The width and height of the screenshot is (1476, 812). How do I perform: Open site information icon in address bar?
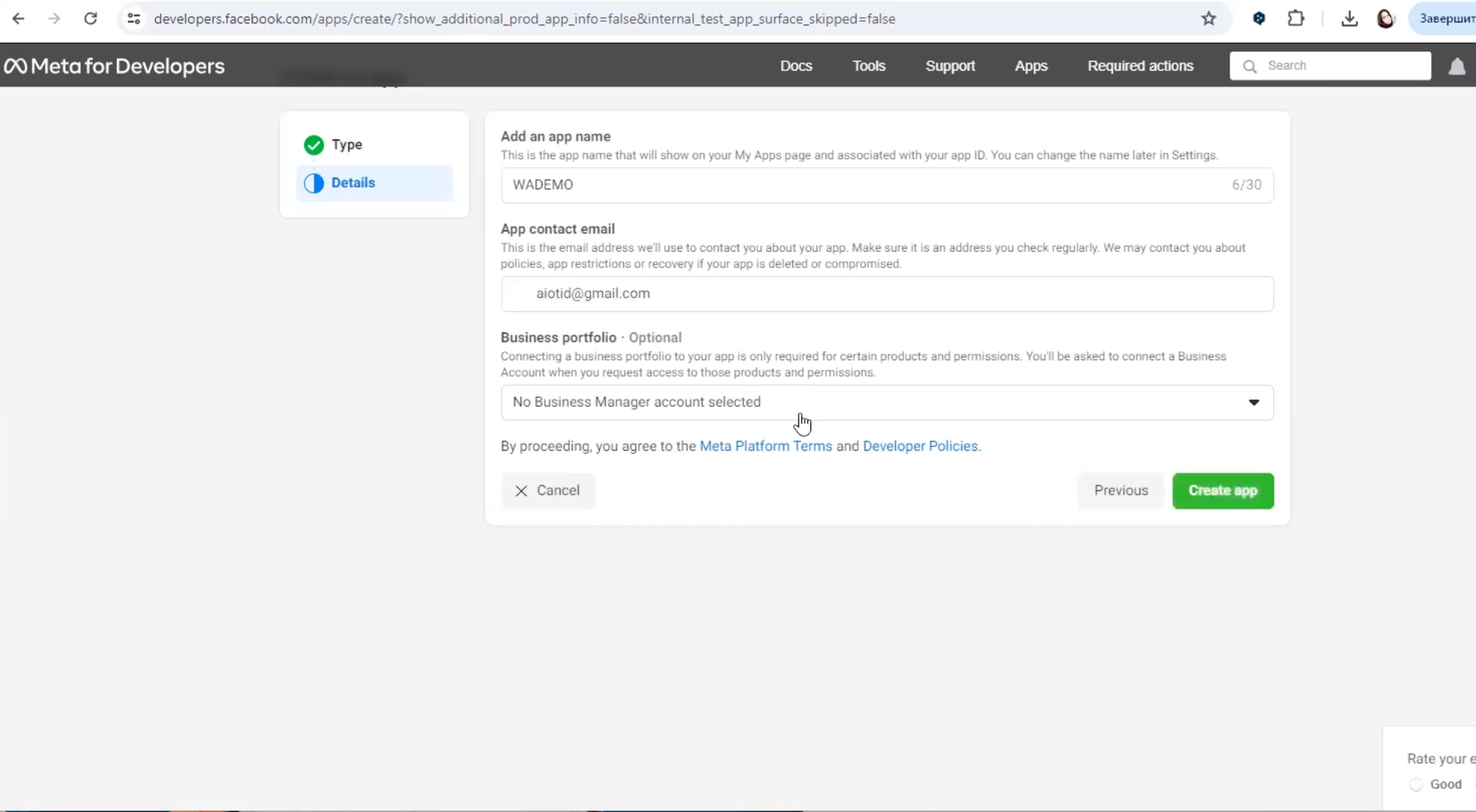click(x=133, y=19)
